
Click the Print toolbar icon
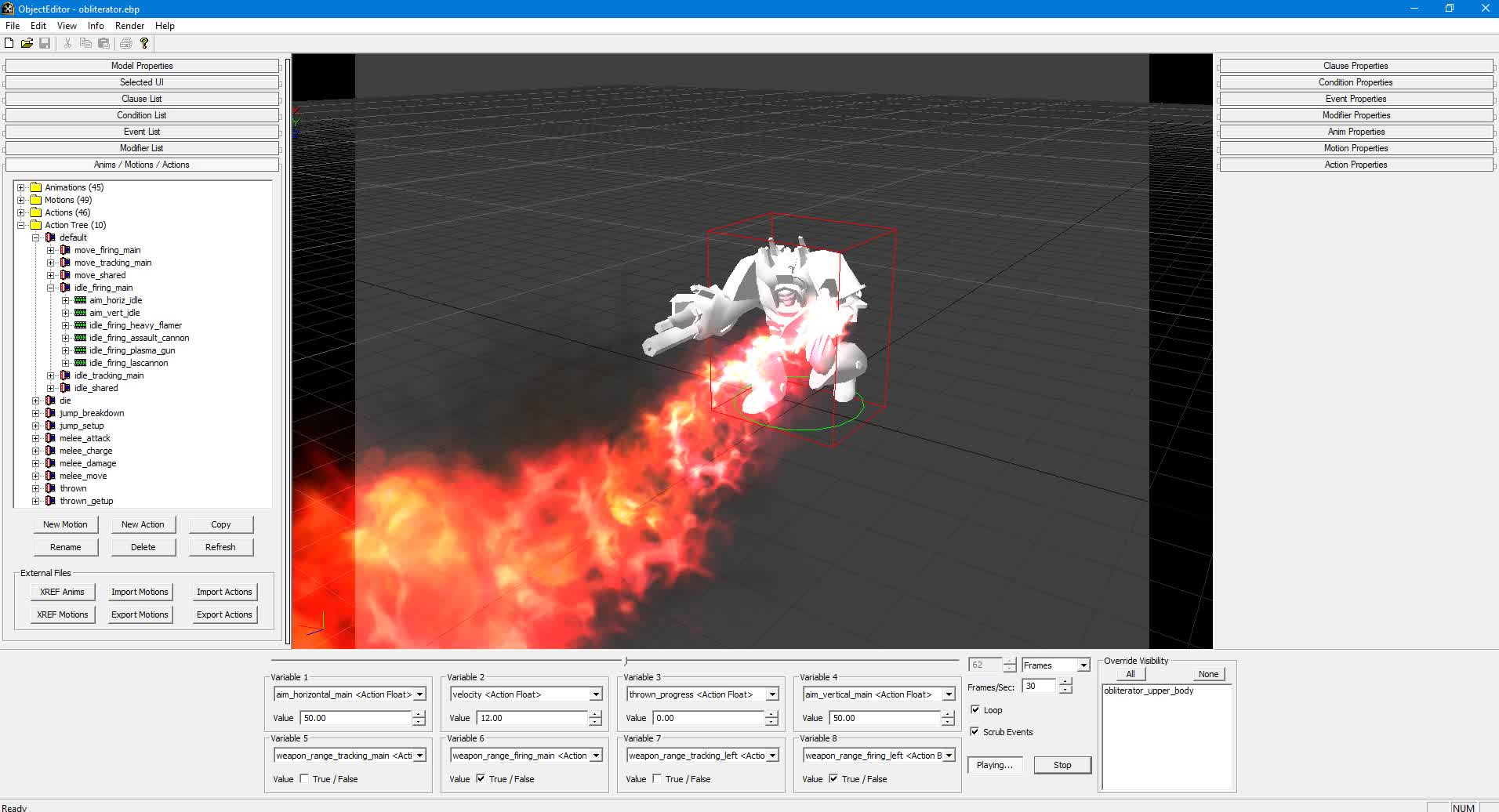coord(126,43)
